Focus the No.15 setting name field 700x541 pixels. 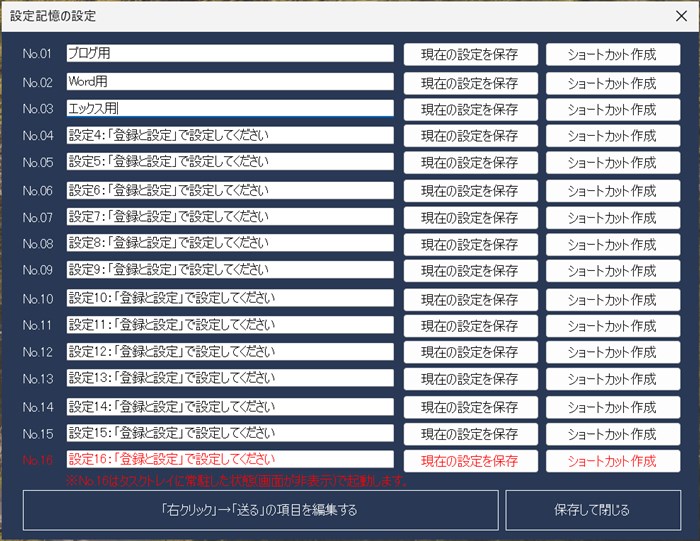[x=230, y=433]
